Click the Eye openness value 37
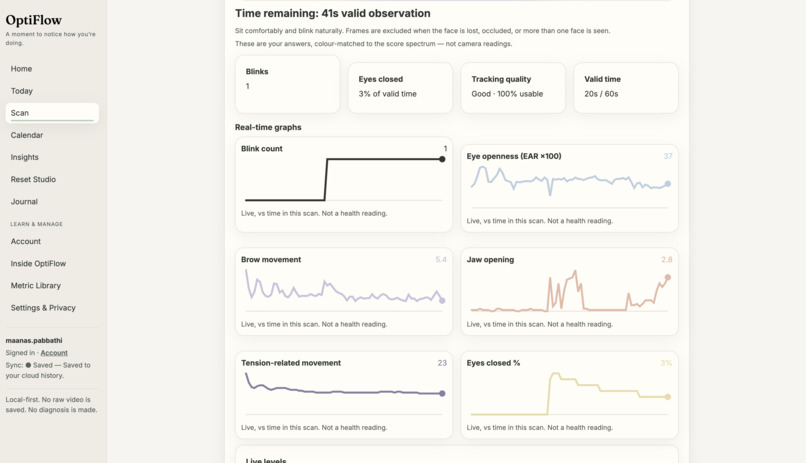Screen dimensions: 806x463 pos(668,156)
